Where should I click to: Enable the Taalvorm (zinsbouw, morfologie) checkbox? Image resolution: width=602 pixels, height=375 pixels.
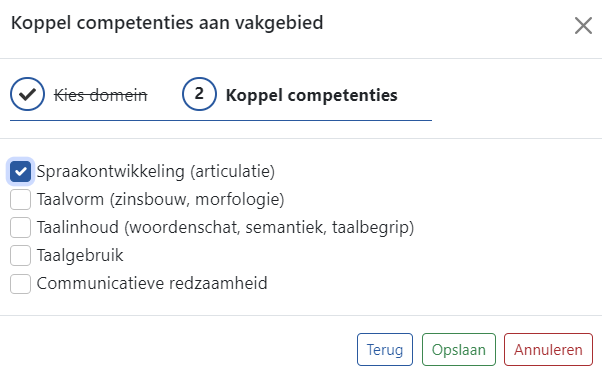click(20, 199)
